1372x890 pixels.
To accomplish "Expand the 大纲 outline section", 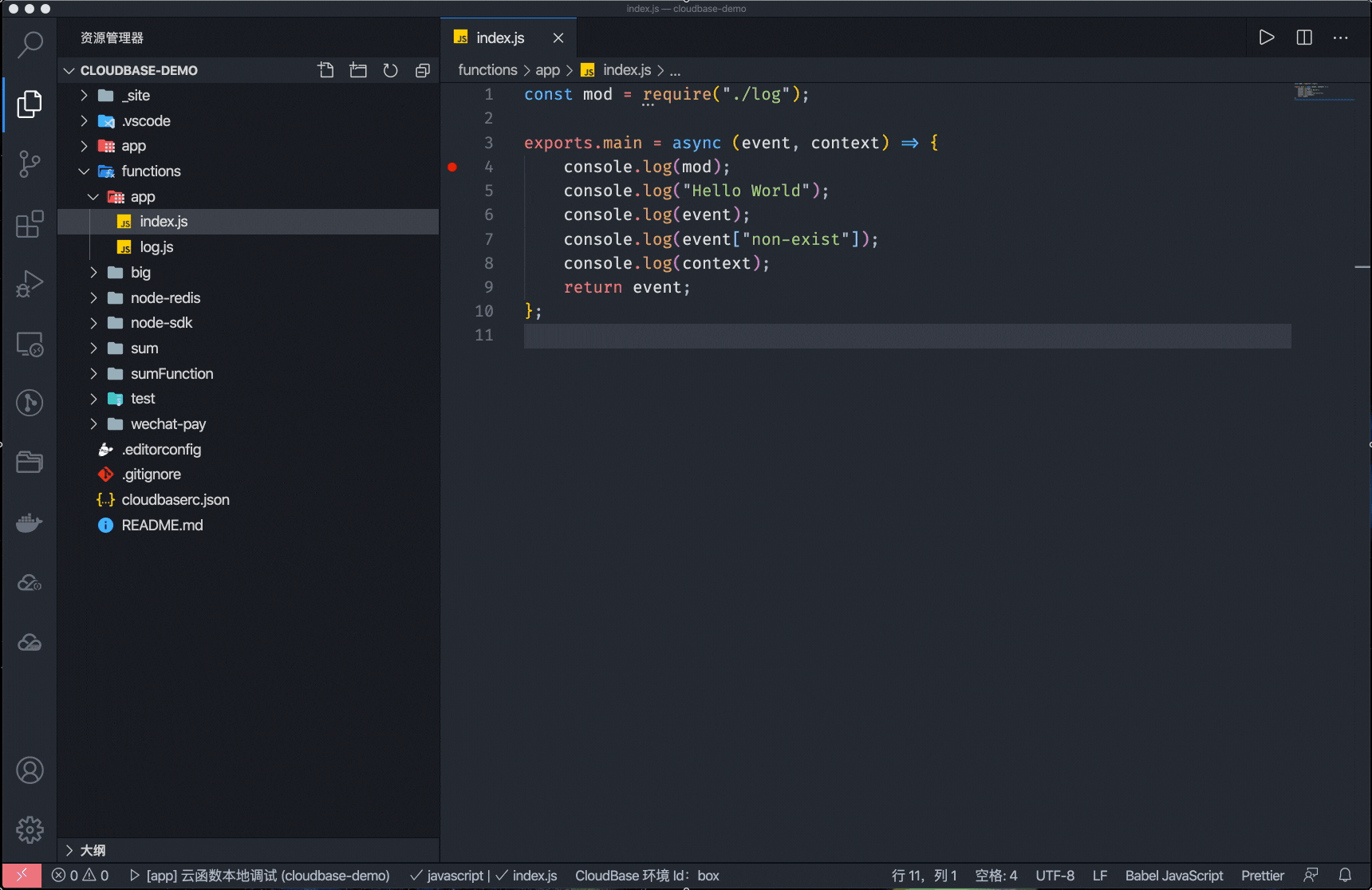I will point(69,850).
